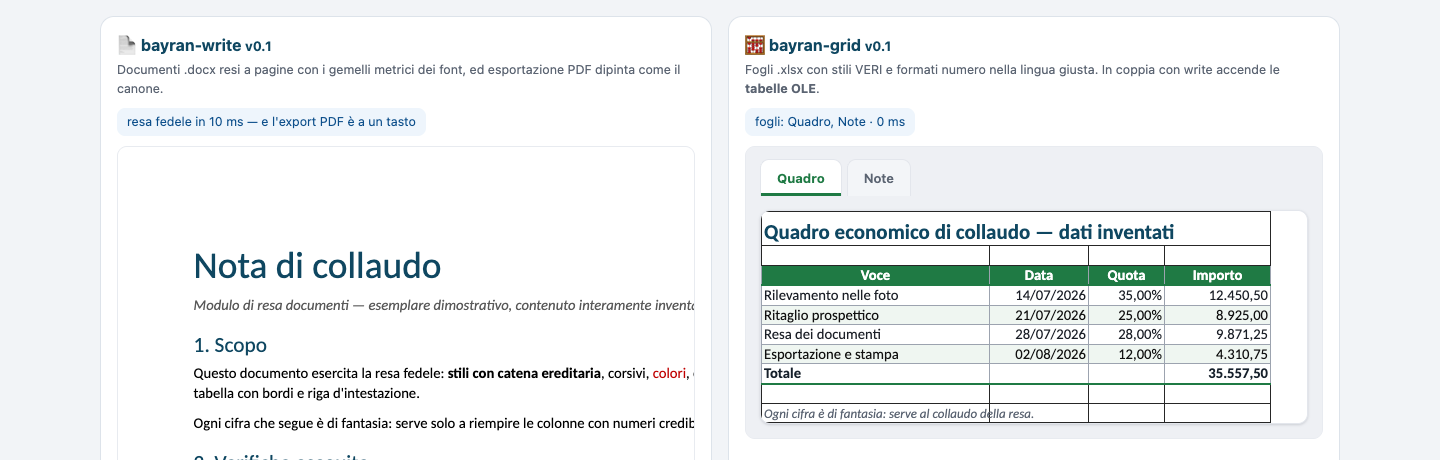Click paragraph 'Ogni cifra che segue è di fantasia'
Screen dimensions: 1440x460
pos(444,423)
